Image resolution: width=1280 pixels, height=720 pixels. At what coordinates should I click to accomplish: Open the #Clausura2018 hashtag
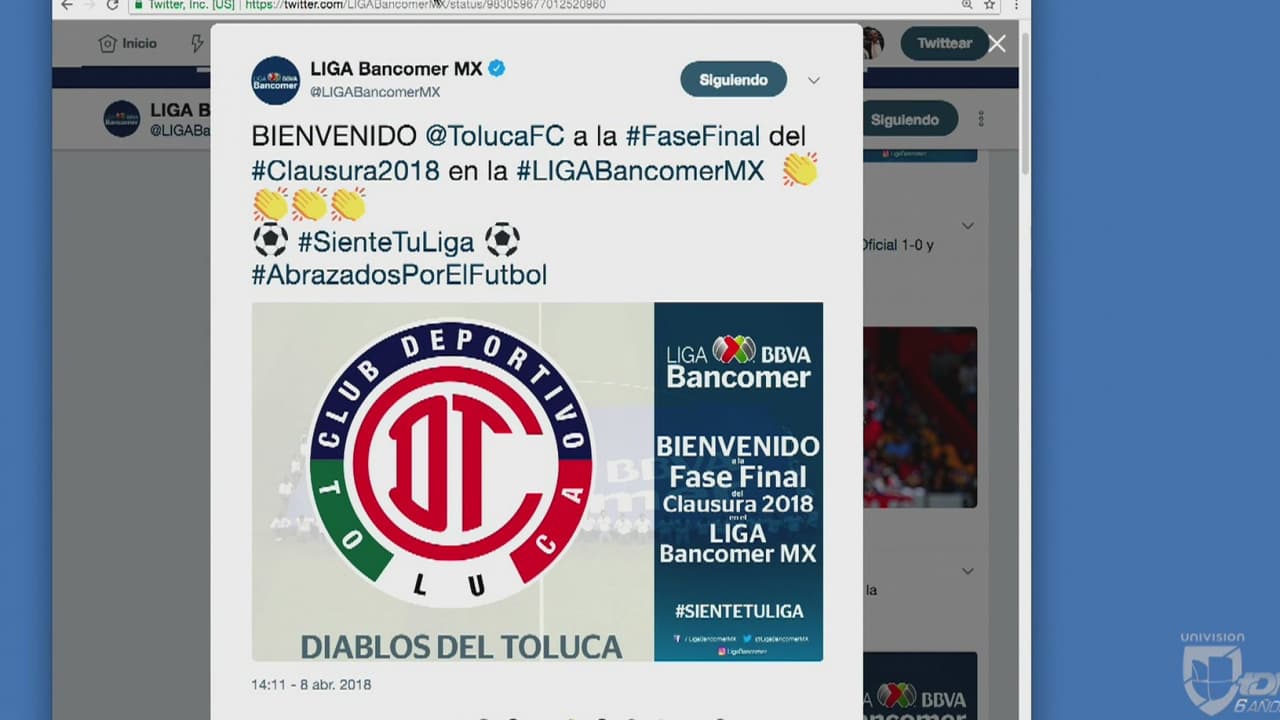(x=346, y=170)
